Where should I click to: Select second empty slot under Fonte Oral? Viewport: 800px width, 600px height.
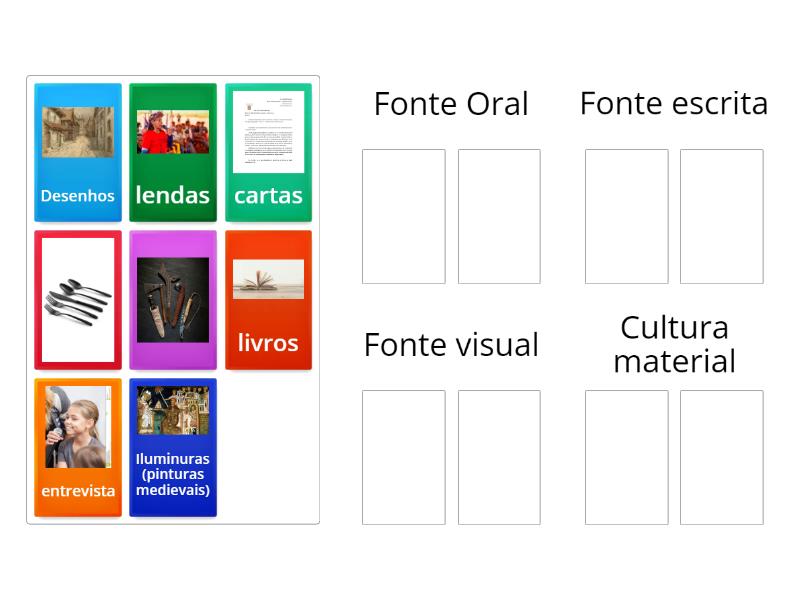pos(499,216)
